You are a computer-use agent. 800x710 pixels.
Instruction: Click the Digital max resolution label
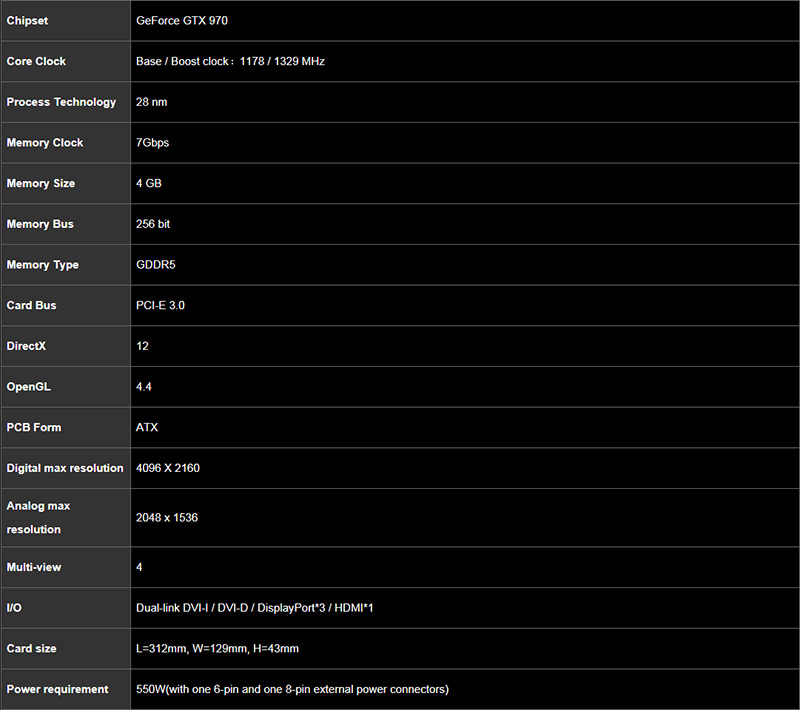click(65, 468)
